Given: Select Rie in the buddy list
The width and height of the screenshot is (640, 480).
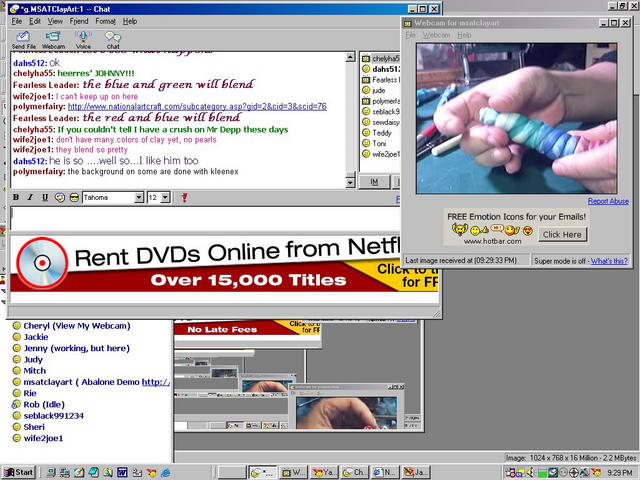Looking at the screenshot, I should tap(24, 393).
